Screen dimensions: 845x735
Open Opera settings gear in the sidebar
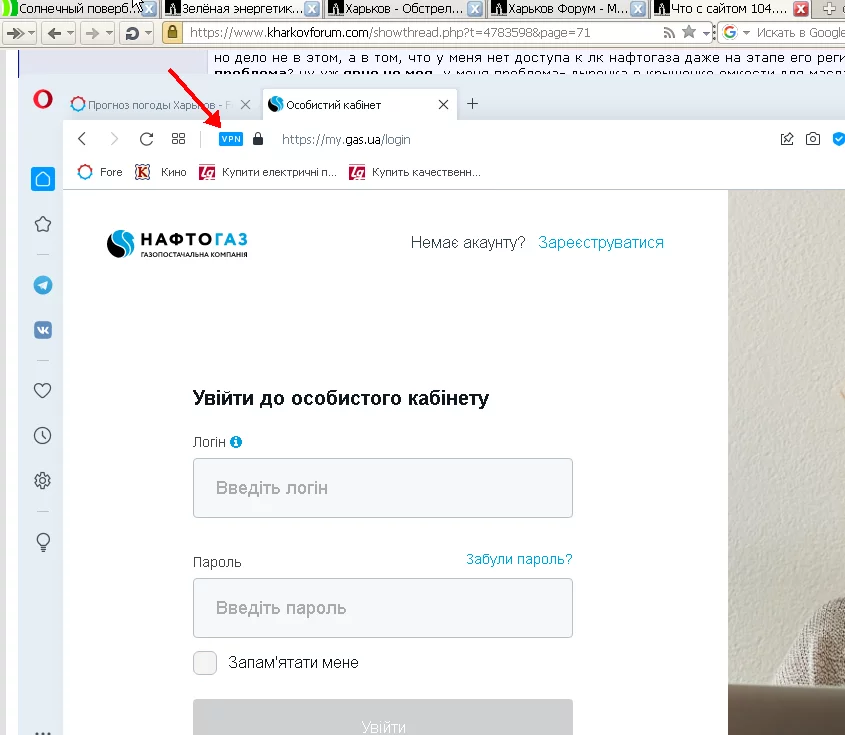point(43,480)
